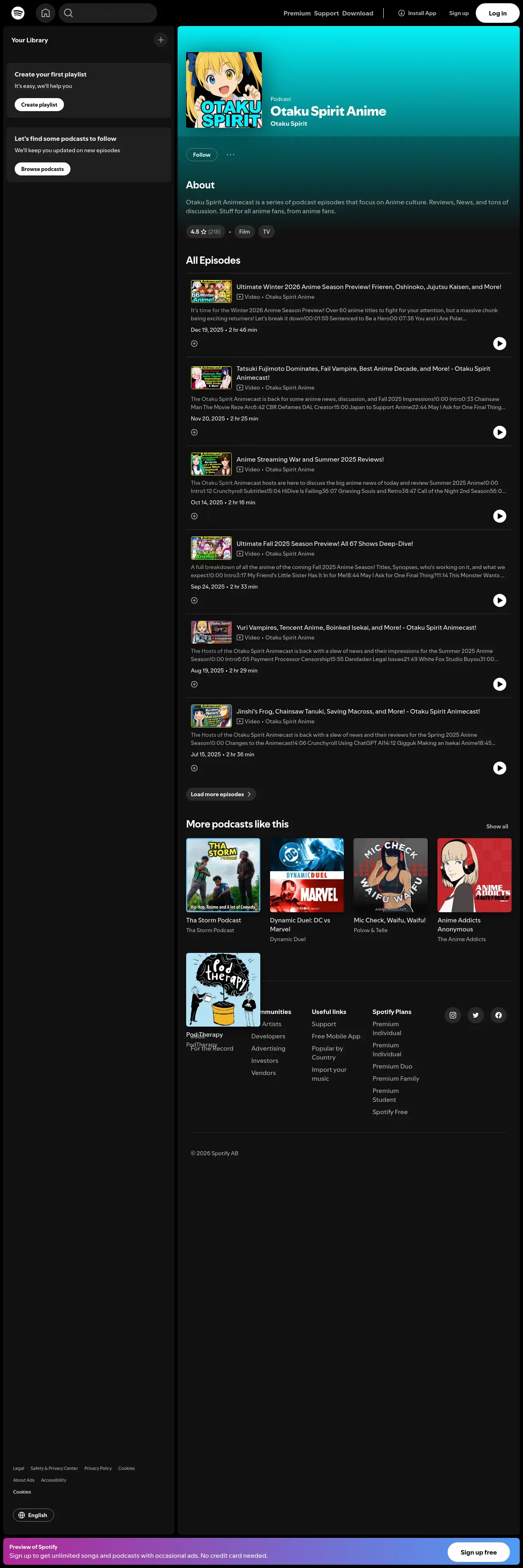Open Dynamic Duel: DC vs Marvel thumbnail
The height and width of the screenshot is (1568, 523).
coord(307,875)
